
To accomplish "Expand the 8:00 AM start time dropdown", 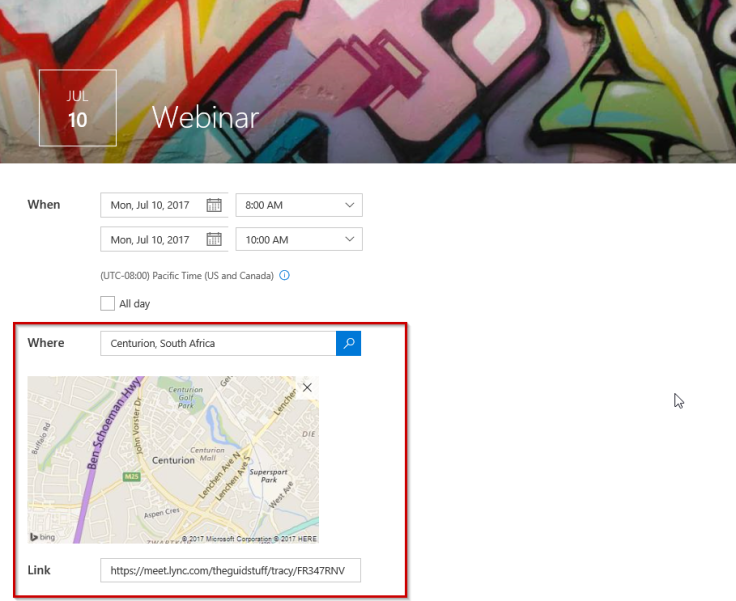I will [x=299, y=205].
